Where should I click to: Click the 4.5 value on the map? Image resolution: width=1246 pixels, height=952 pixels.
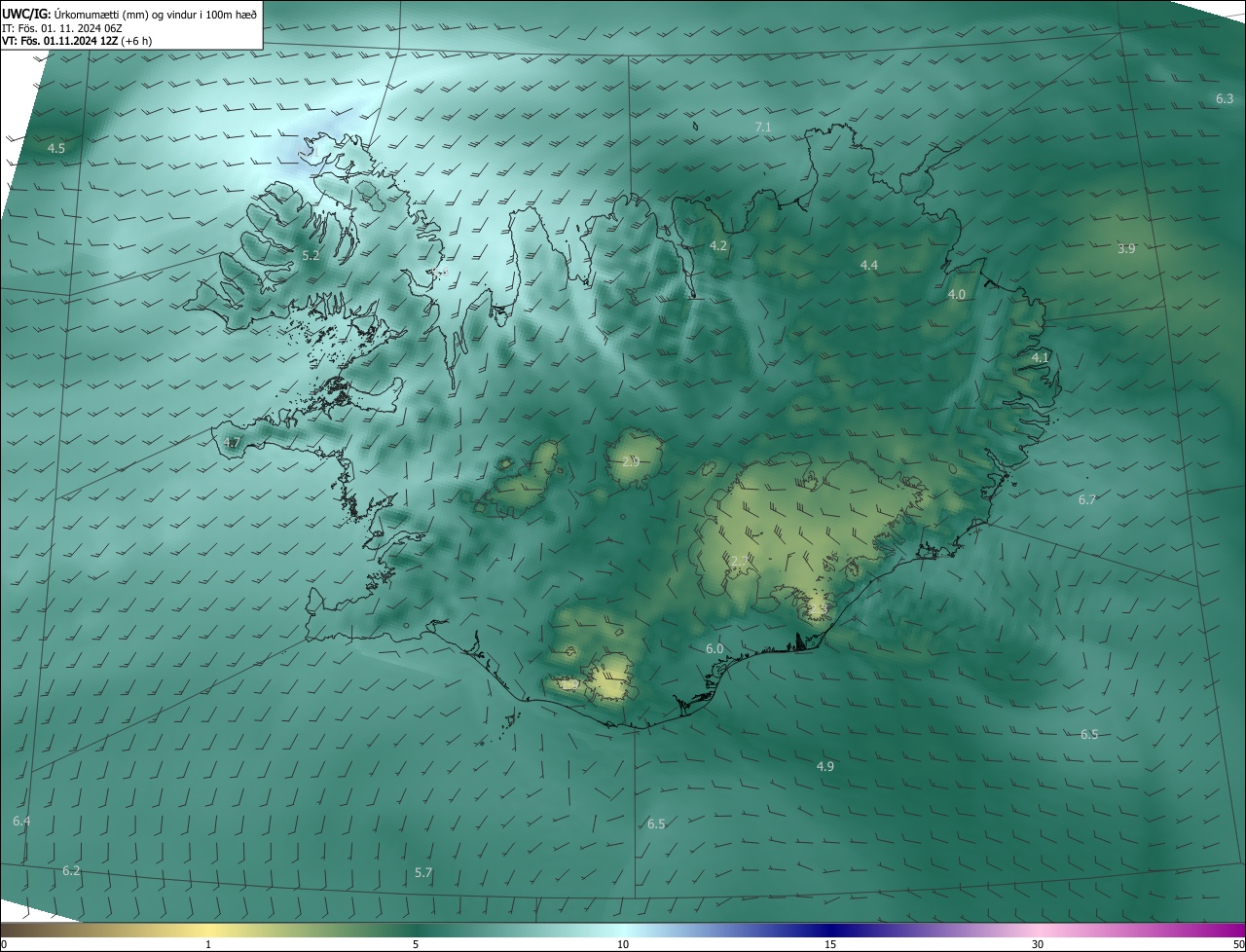point(56,148)
